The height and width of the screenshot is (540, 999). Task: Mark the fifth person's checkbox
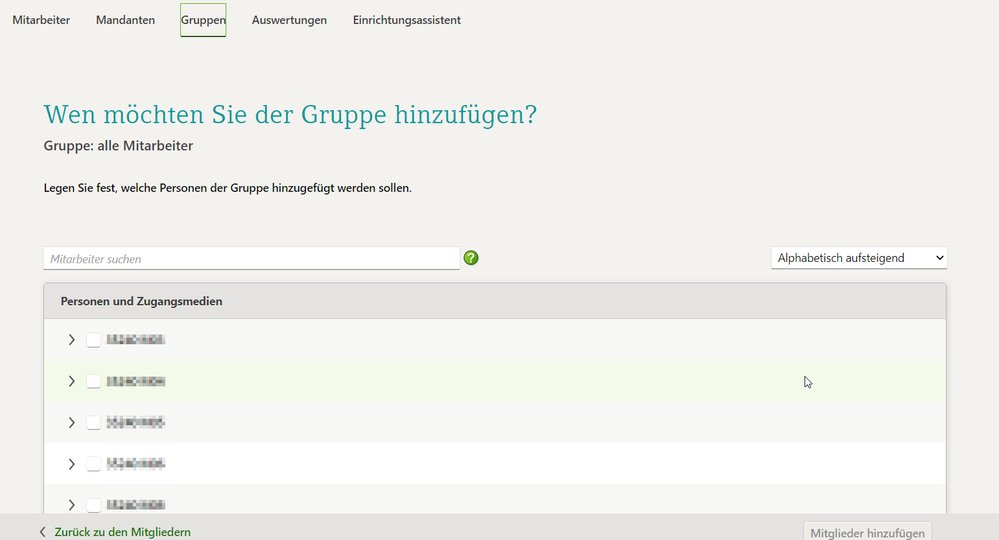tap(94, 505)
